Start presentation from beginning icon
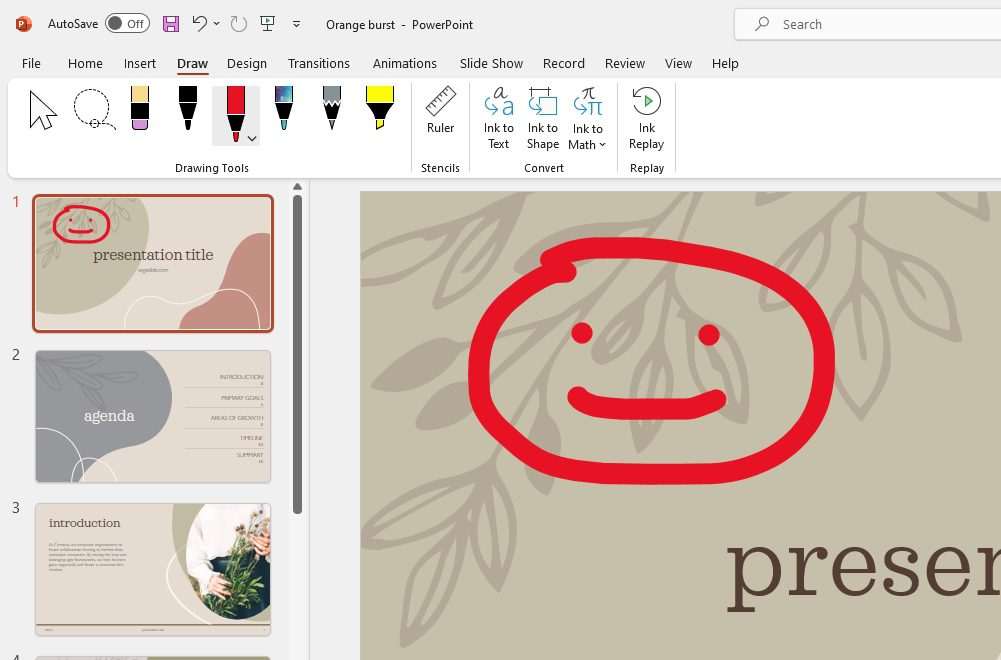The height and width of the screenshot is (660, 1001). (267, 24)
